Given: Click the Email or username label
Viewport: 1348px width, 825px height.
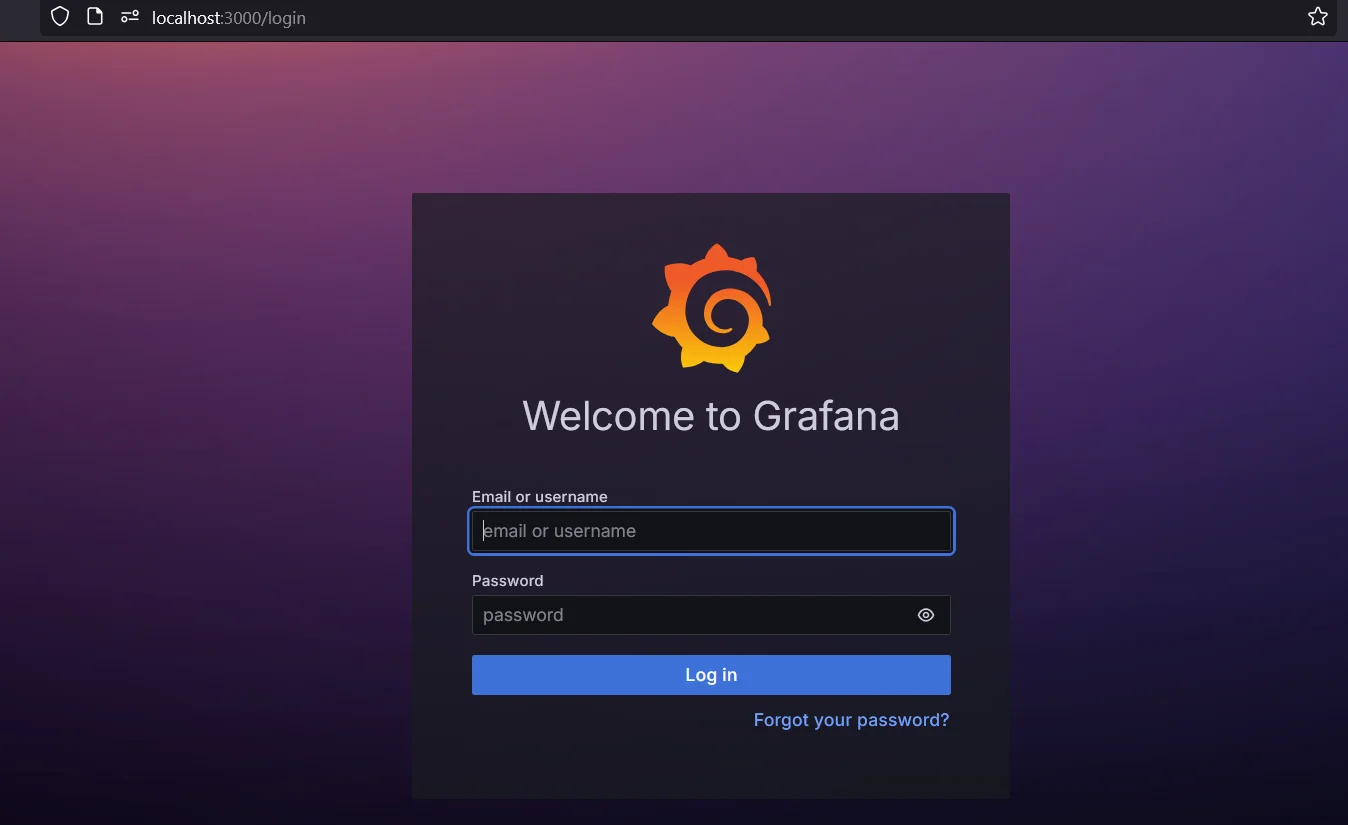Looking at the screenshot, I should pyautogui.click(x=540, y=497).
